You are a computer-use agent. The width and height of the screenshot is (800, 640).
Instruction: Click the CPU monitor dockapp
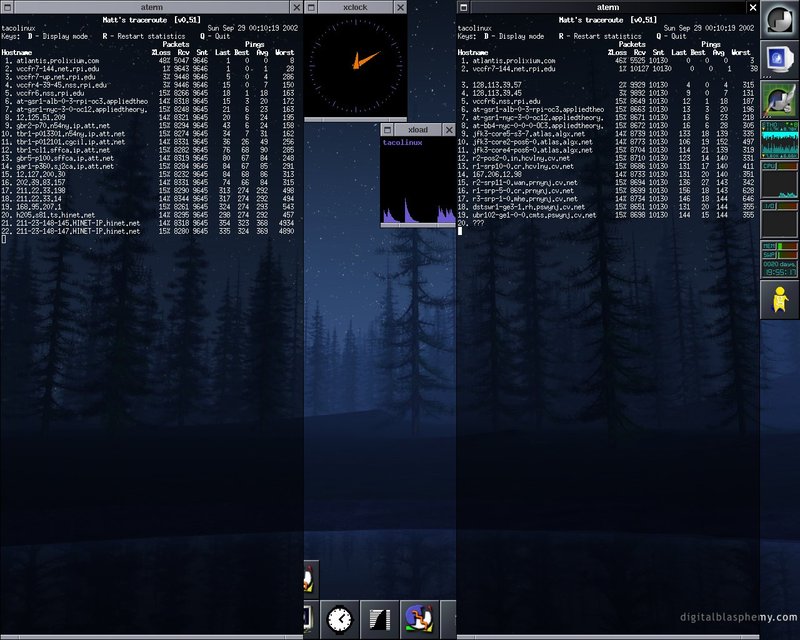pyautogui.click(x=780, y=180)
